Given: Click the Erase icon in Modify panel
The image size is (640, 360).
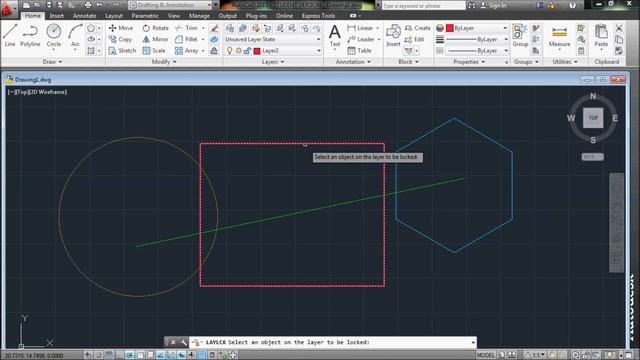Looking at the screenshot, I should point(214,28).
